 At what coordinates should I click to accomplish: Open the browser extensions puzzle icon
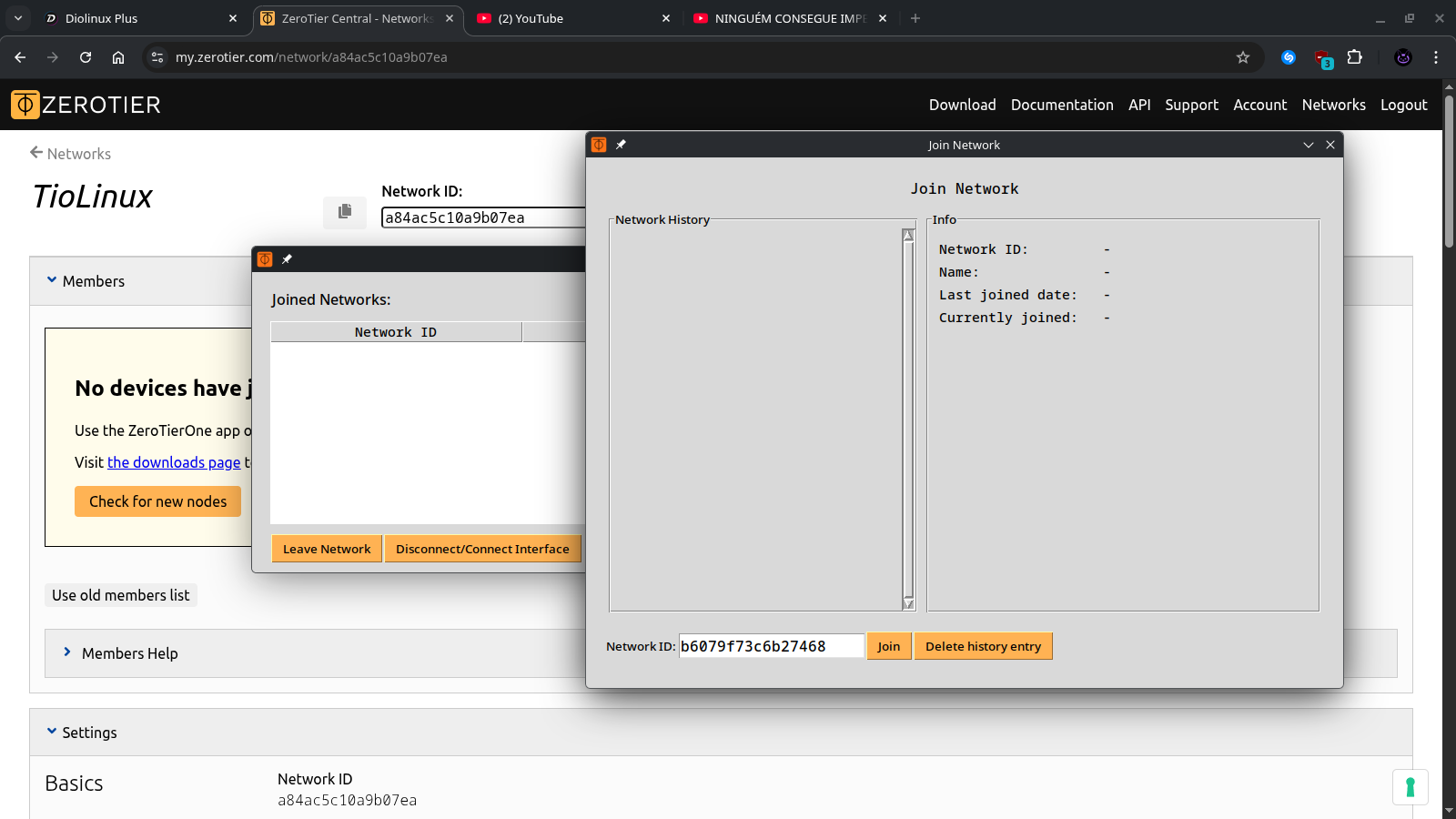click(x=1354, y=57)
